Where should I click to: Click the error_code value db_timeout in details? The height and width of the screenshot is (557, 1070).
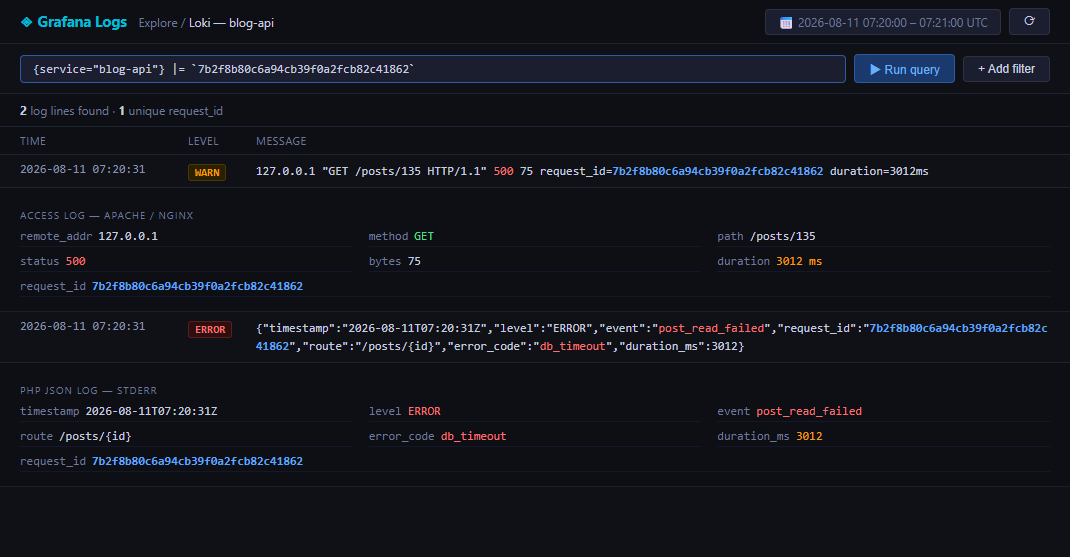point(474,436)
